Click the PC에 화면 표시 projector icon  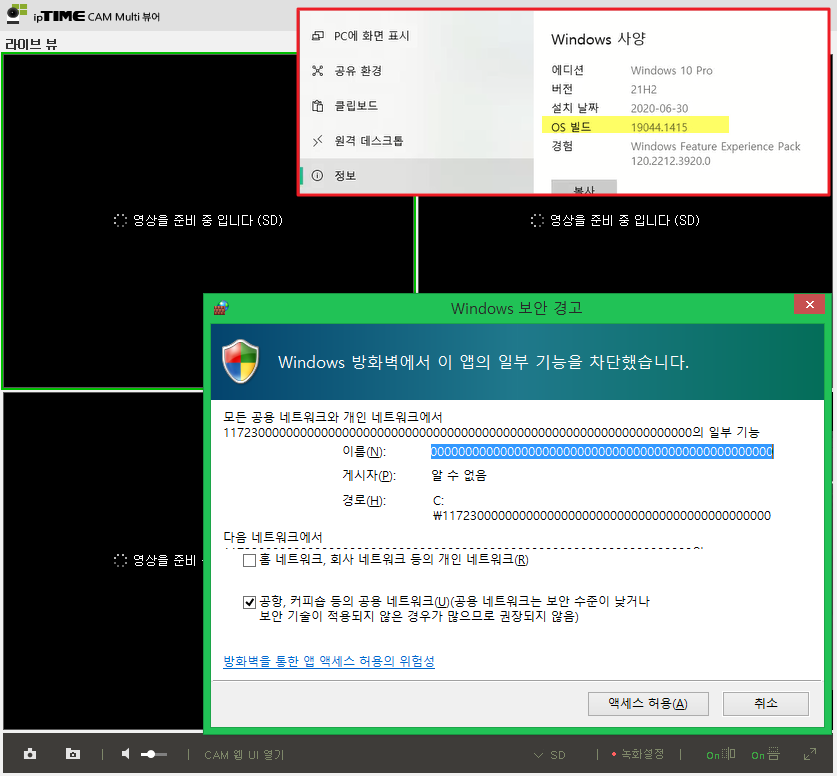click(318, 36)
